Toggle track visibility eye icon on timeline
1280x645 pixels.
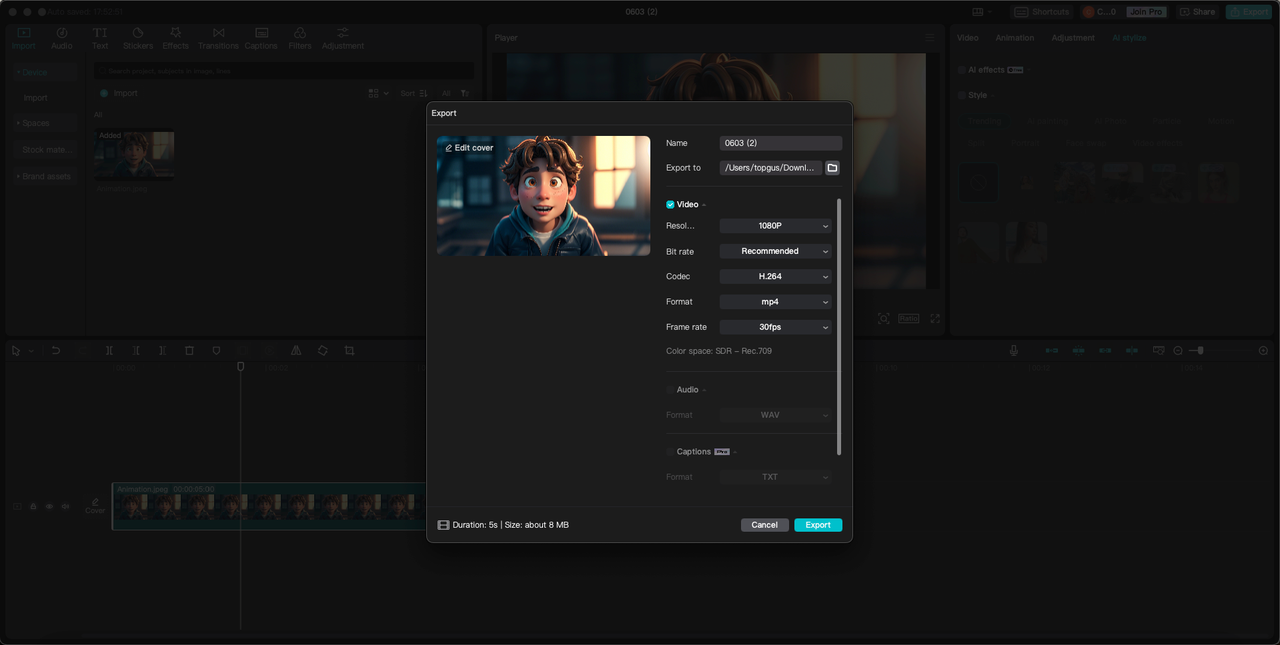[x=49, y=507]
